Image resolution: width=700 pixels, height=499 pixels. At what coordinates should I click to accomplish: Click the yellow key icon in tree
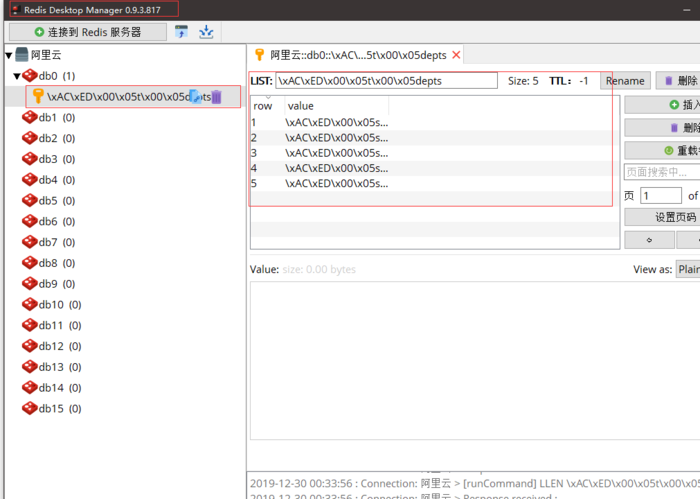[38, 96]
